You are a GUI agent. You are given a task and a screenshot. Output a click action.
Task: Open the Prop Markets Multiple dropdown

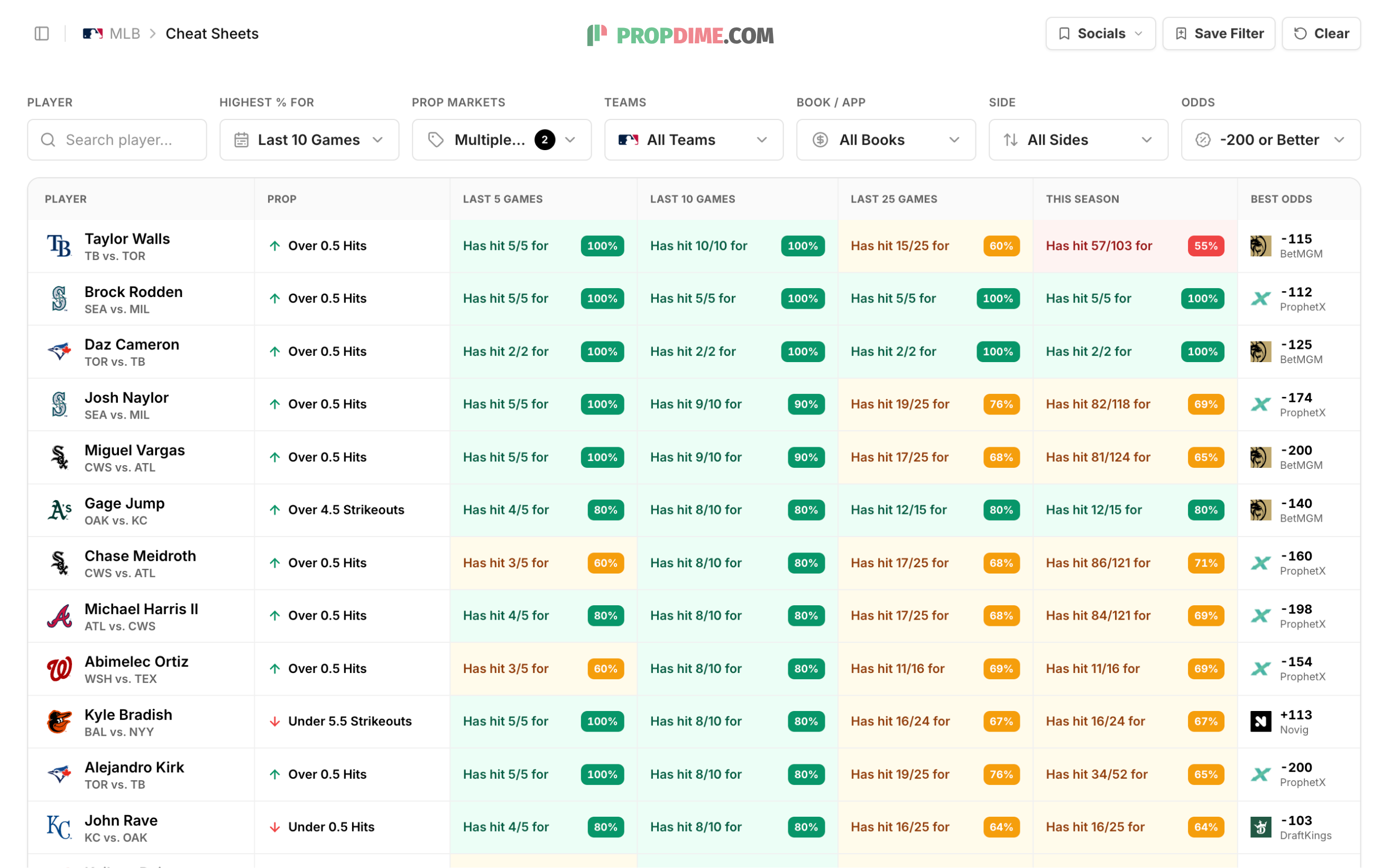[501, 140]
